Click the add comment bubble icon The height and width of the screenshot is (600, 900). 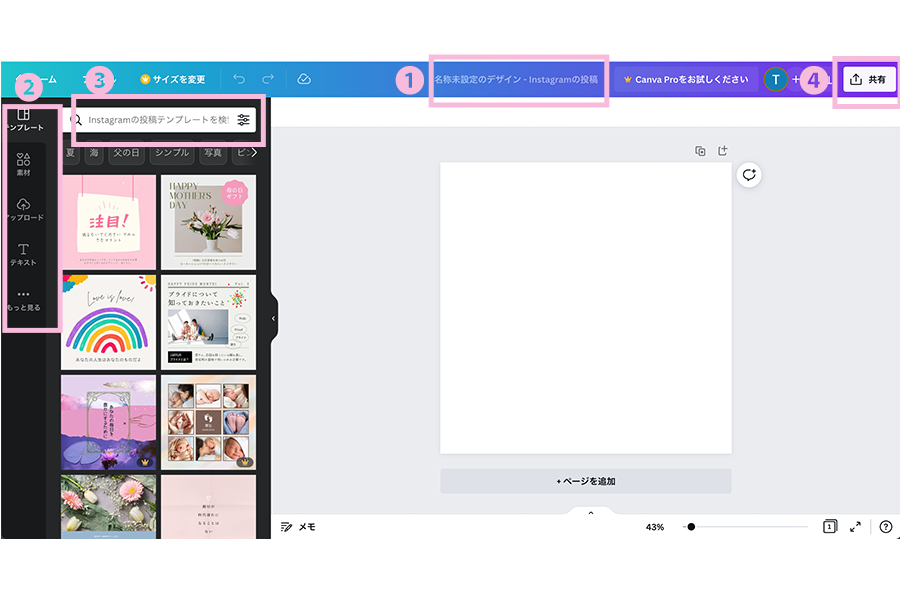(748, 175)
